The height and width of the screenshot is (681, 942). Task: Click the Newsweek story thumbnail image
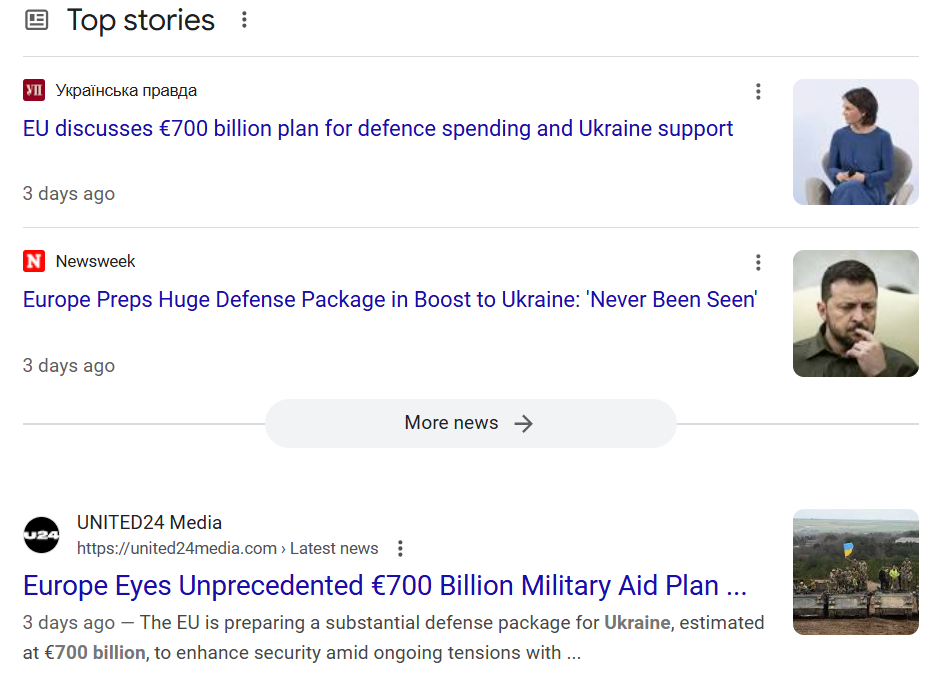pos(855,313)
